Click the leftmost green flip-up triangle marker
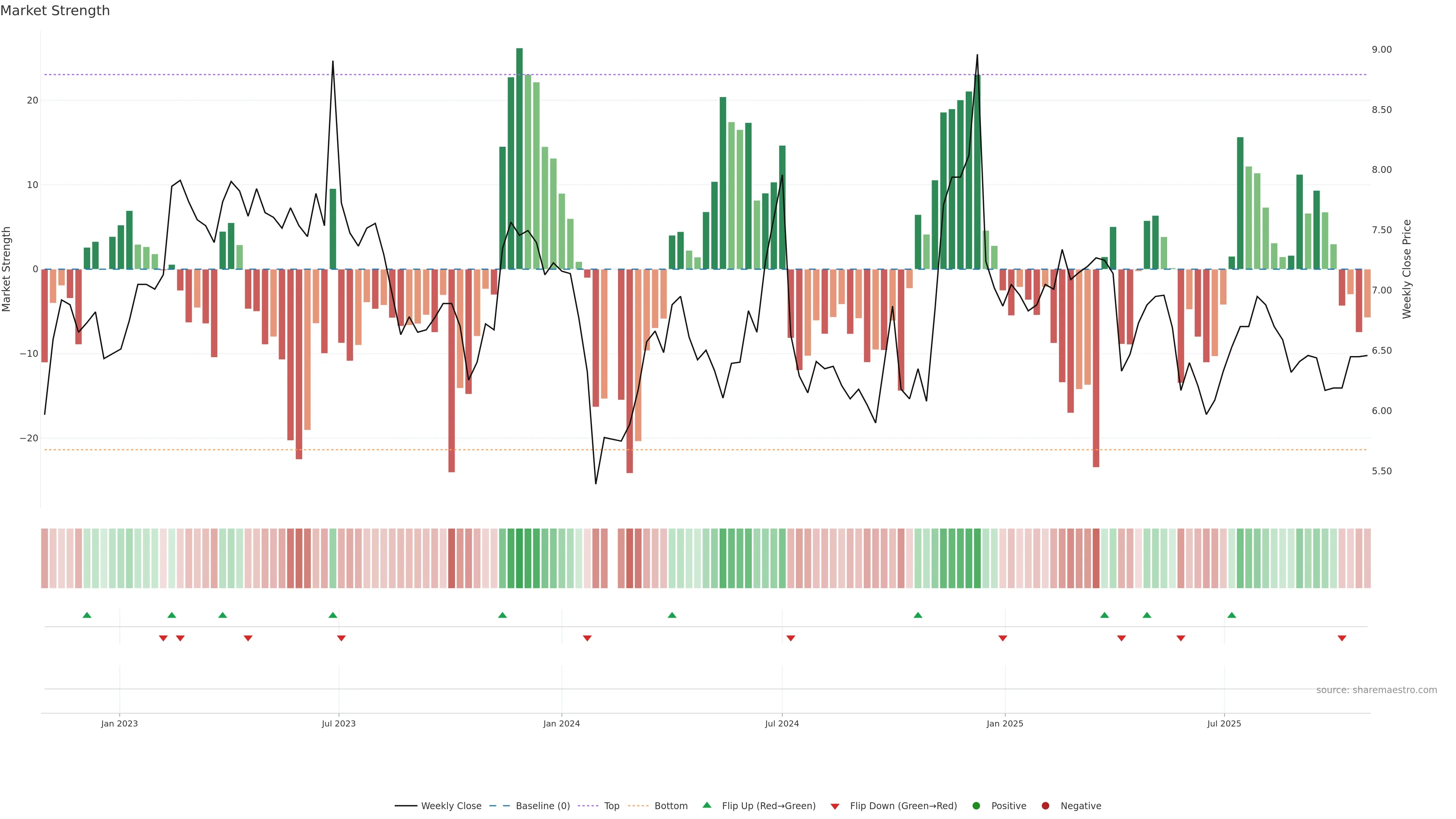 [x=87, y=615]
